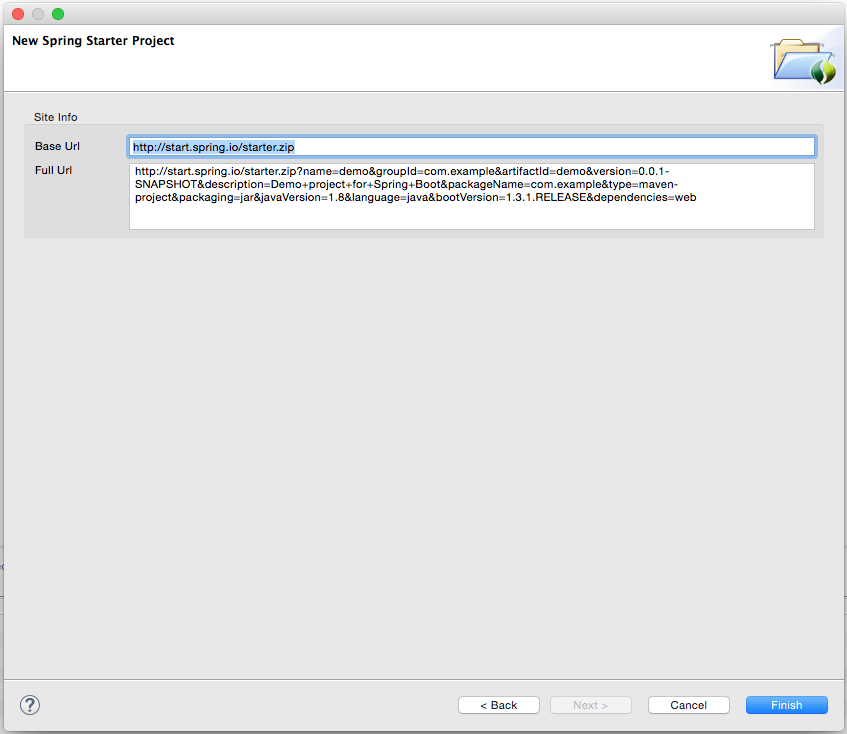Open the help question mark icon
The width and height of the screenshot is (847, 734).
coord(30,705)
